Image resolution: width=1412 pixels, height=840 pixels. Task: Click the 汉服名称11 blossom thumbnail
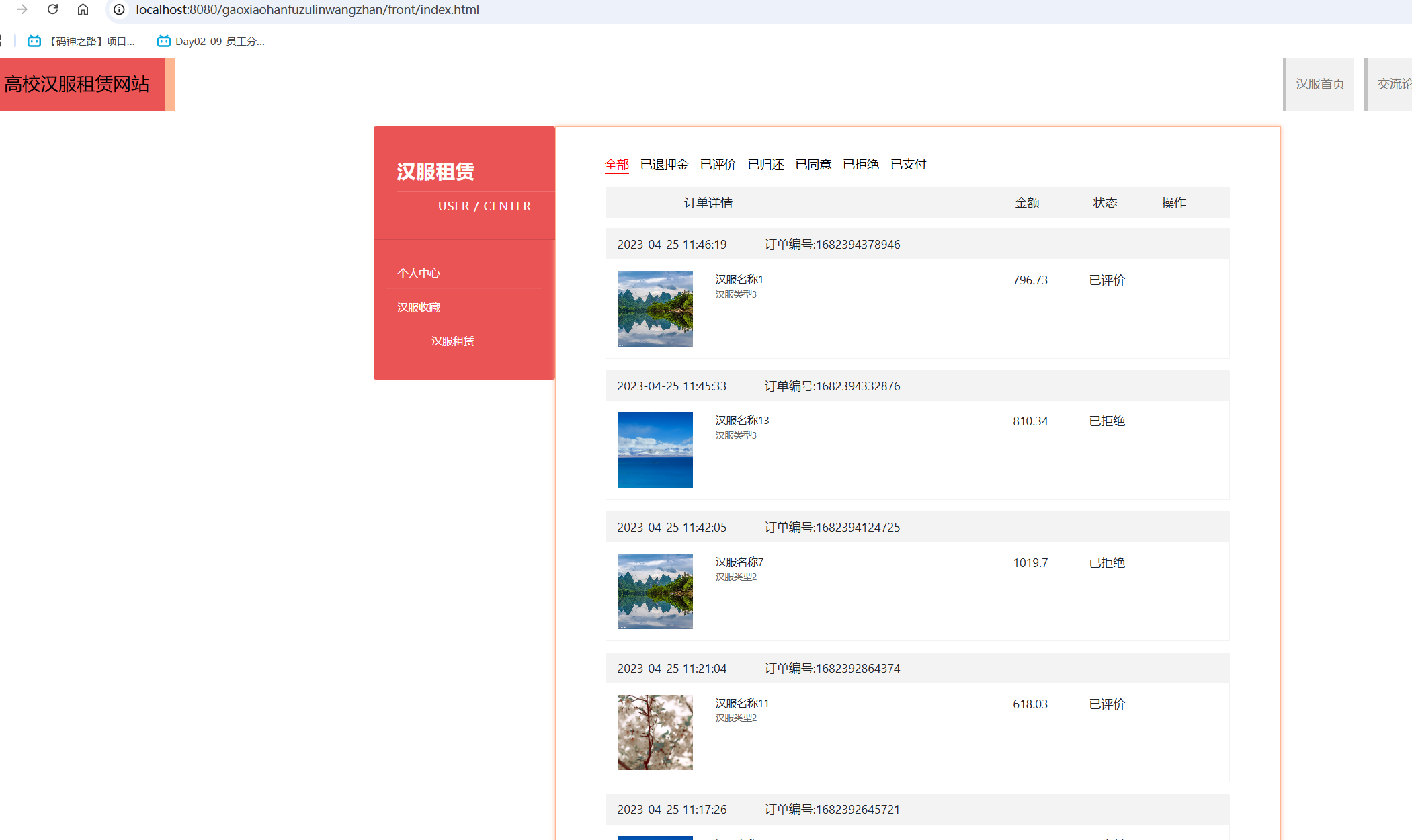click(x=655, y=732)
